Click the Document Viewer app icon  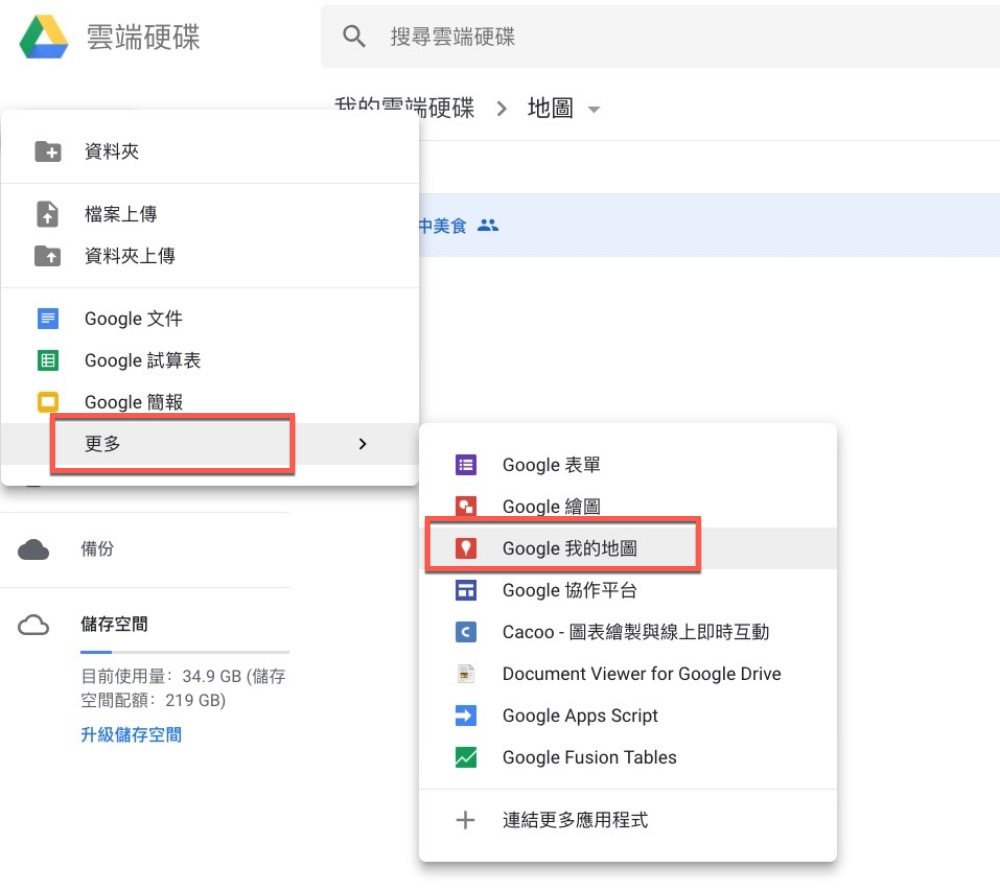click(466, 674)
